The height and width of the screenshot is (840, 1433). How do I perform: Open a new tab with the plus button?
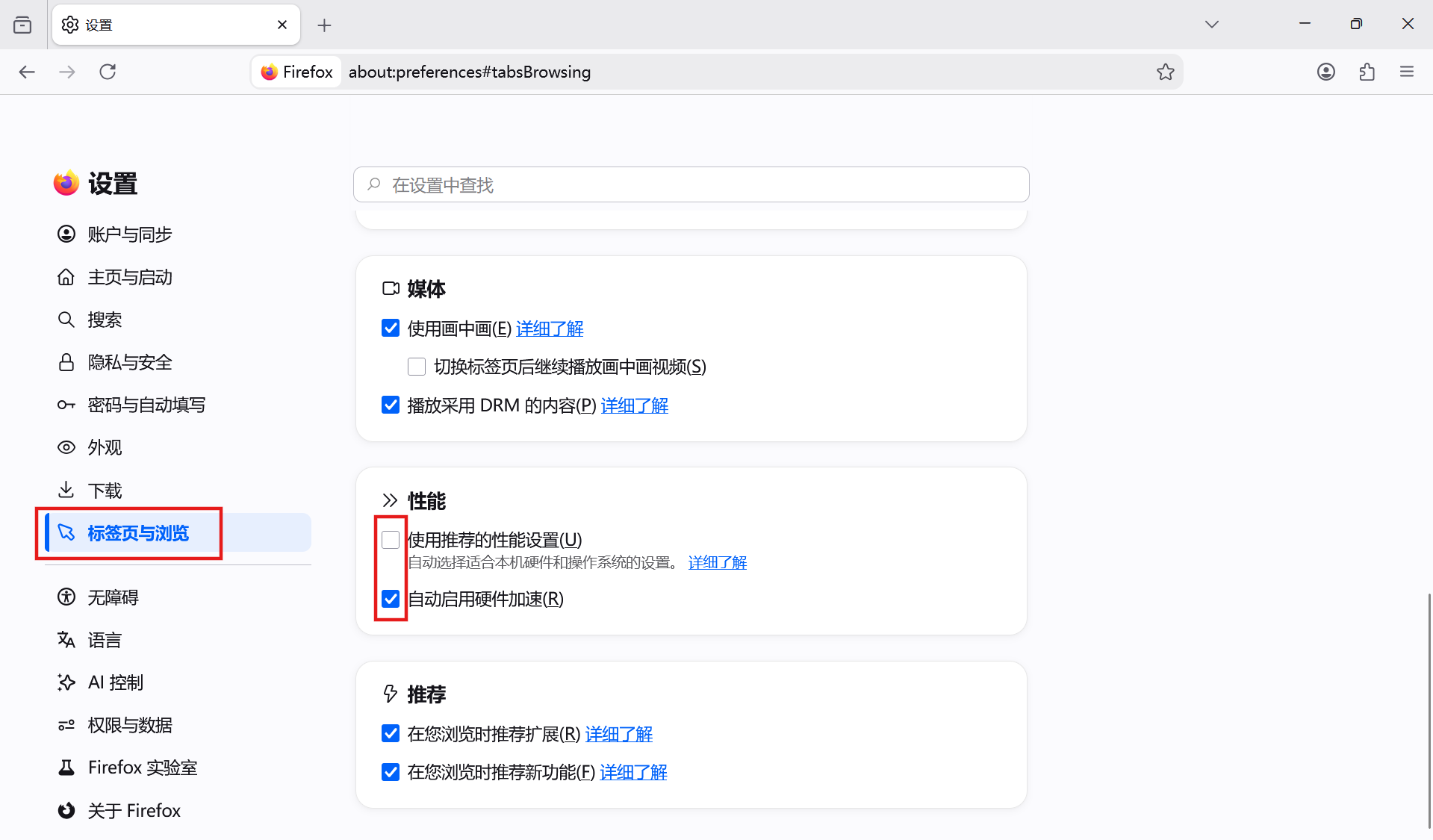pos(324,25)
